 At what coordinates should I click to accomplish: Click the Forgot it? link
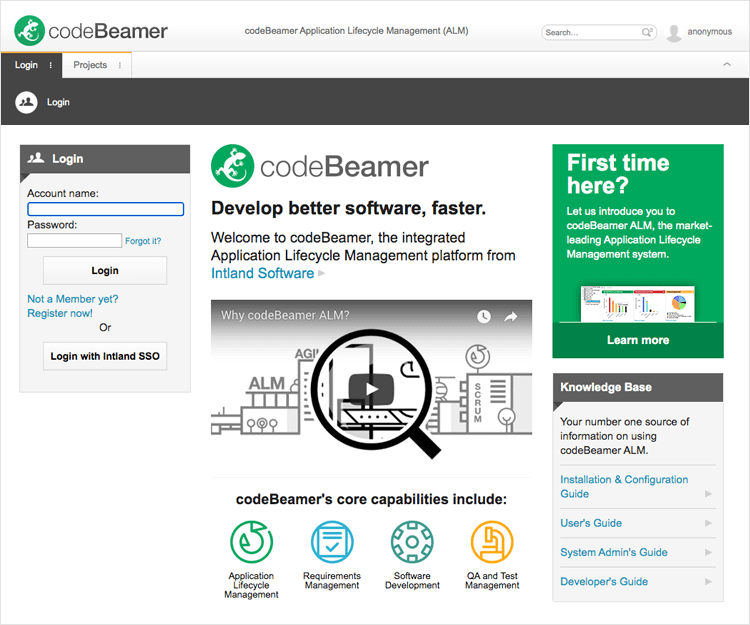pos(143,241)
